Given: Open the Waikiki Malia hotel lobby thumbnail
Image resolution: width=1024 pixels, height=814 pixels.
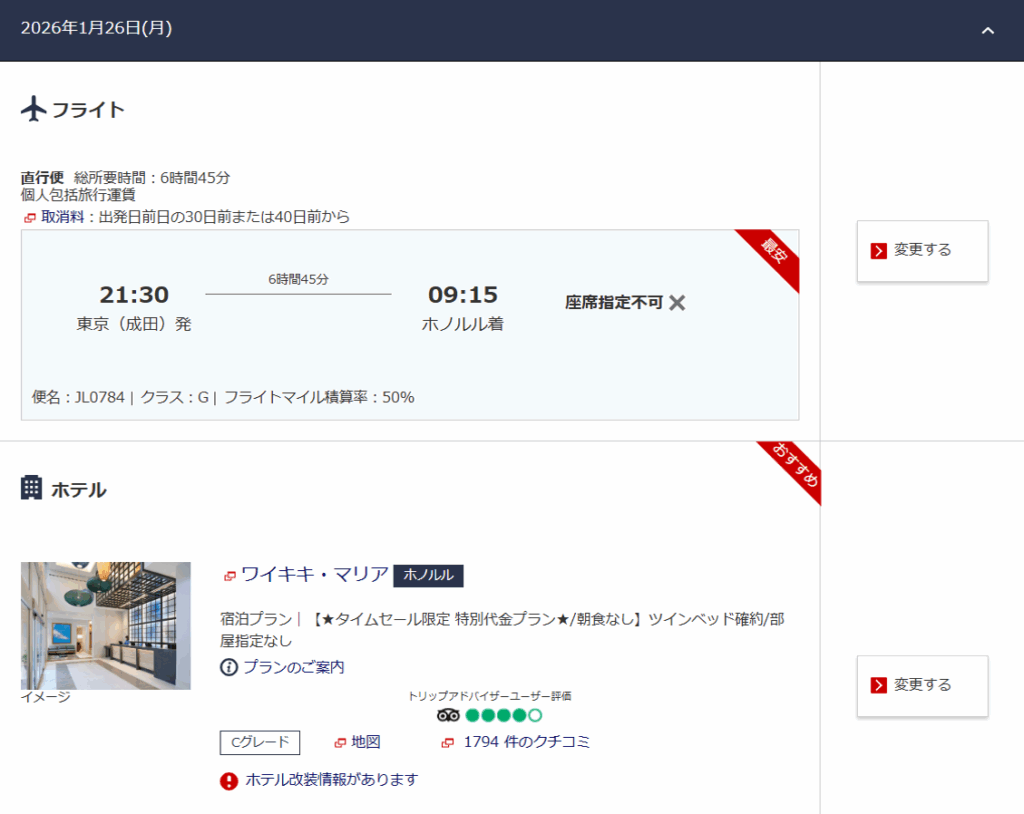Looking at the screenshot, I should 105,625.
